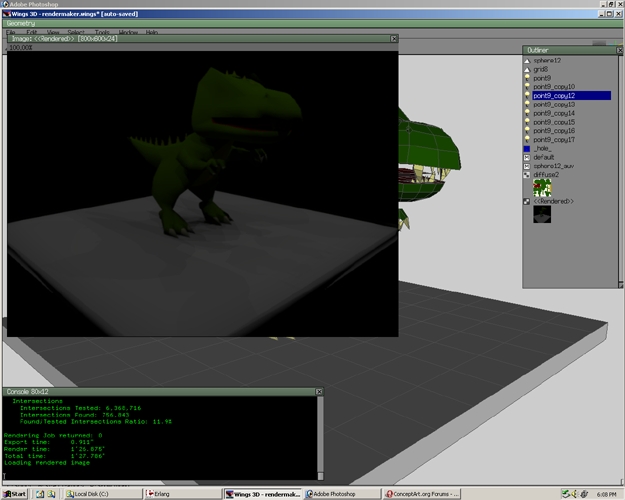Click the point9_copy14 light bulb icon
This screenshot has height=500, width=625.
coord(527,113)
